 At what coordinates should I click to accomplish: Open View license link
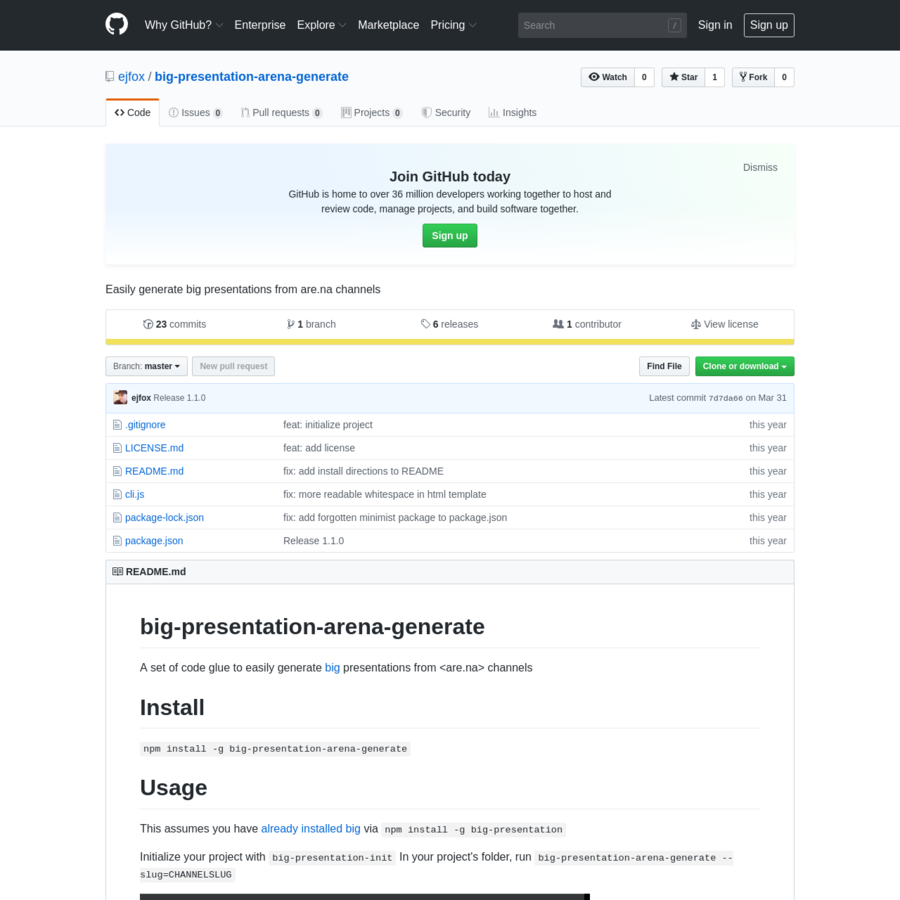click(724, 324)
